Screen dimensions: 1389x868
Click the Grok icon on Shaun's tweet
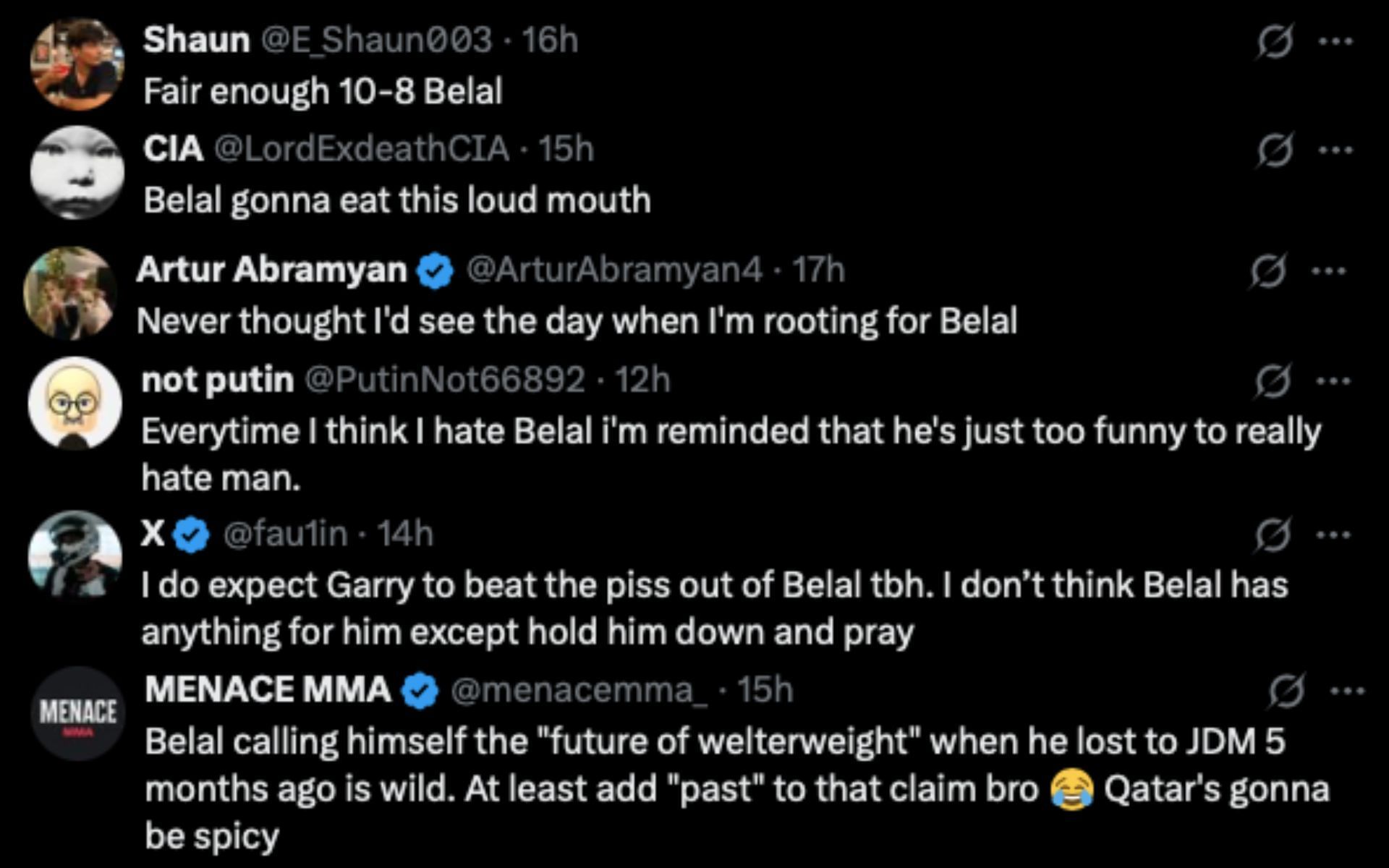pos(1274,43)
